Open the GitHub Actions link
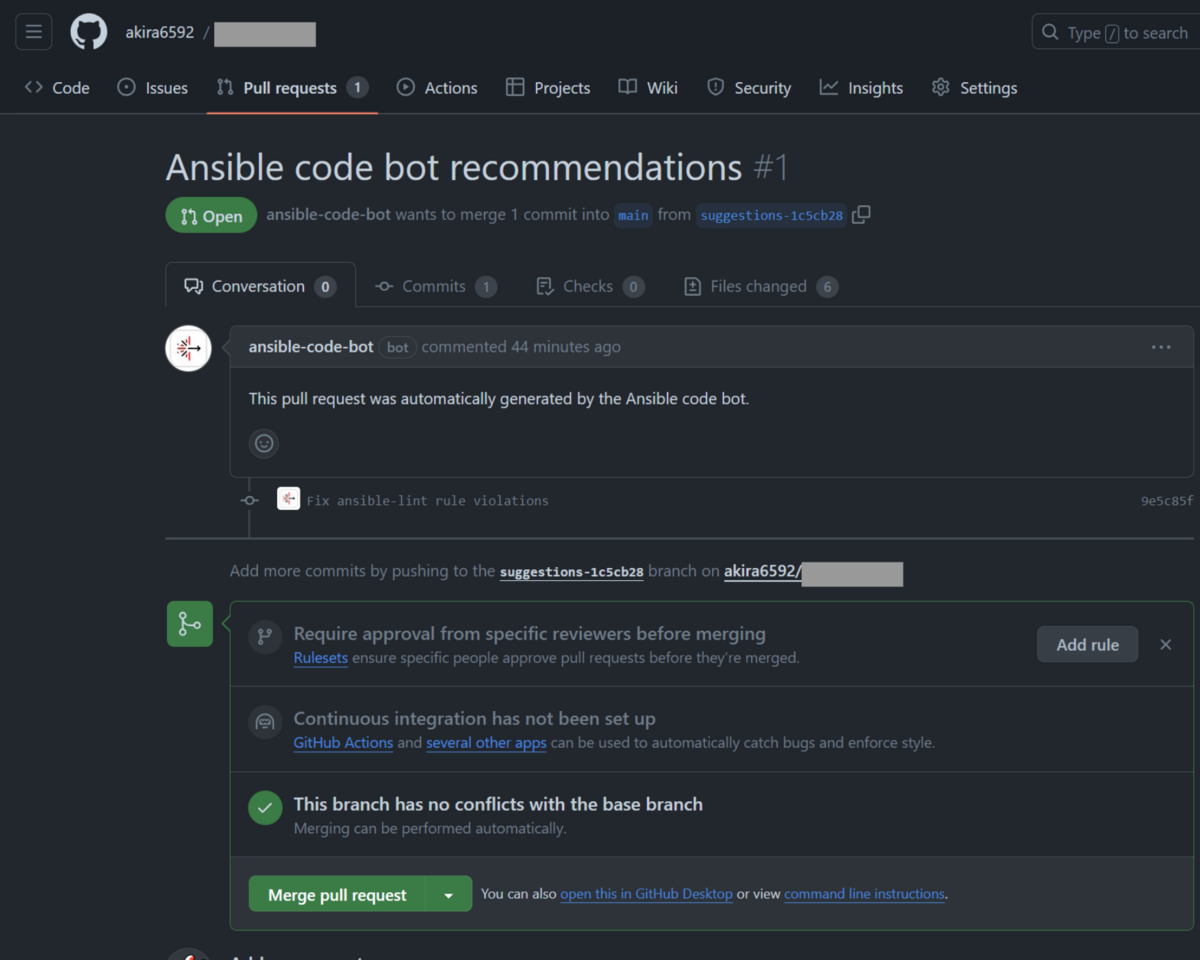This screenshot has width=1200, height=960. tap(343, 743)
